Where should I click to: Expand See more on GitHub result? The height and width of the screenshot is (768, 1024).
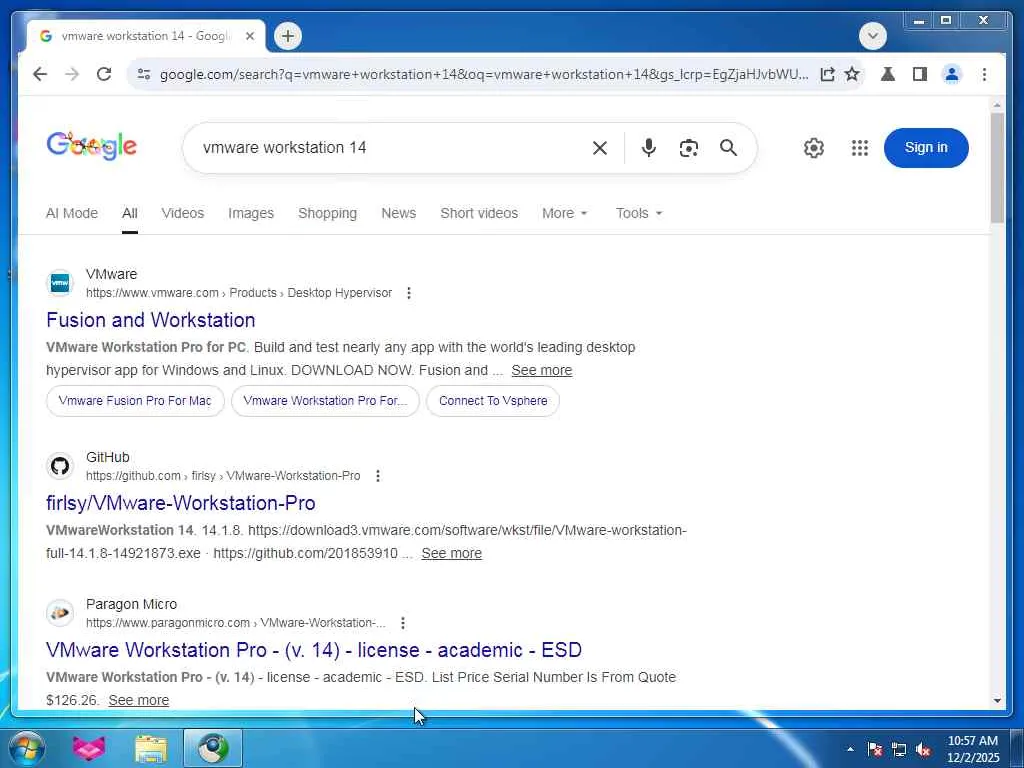click(451, 553)
